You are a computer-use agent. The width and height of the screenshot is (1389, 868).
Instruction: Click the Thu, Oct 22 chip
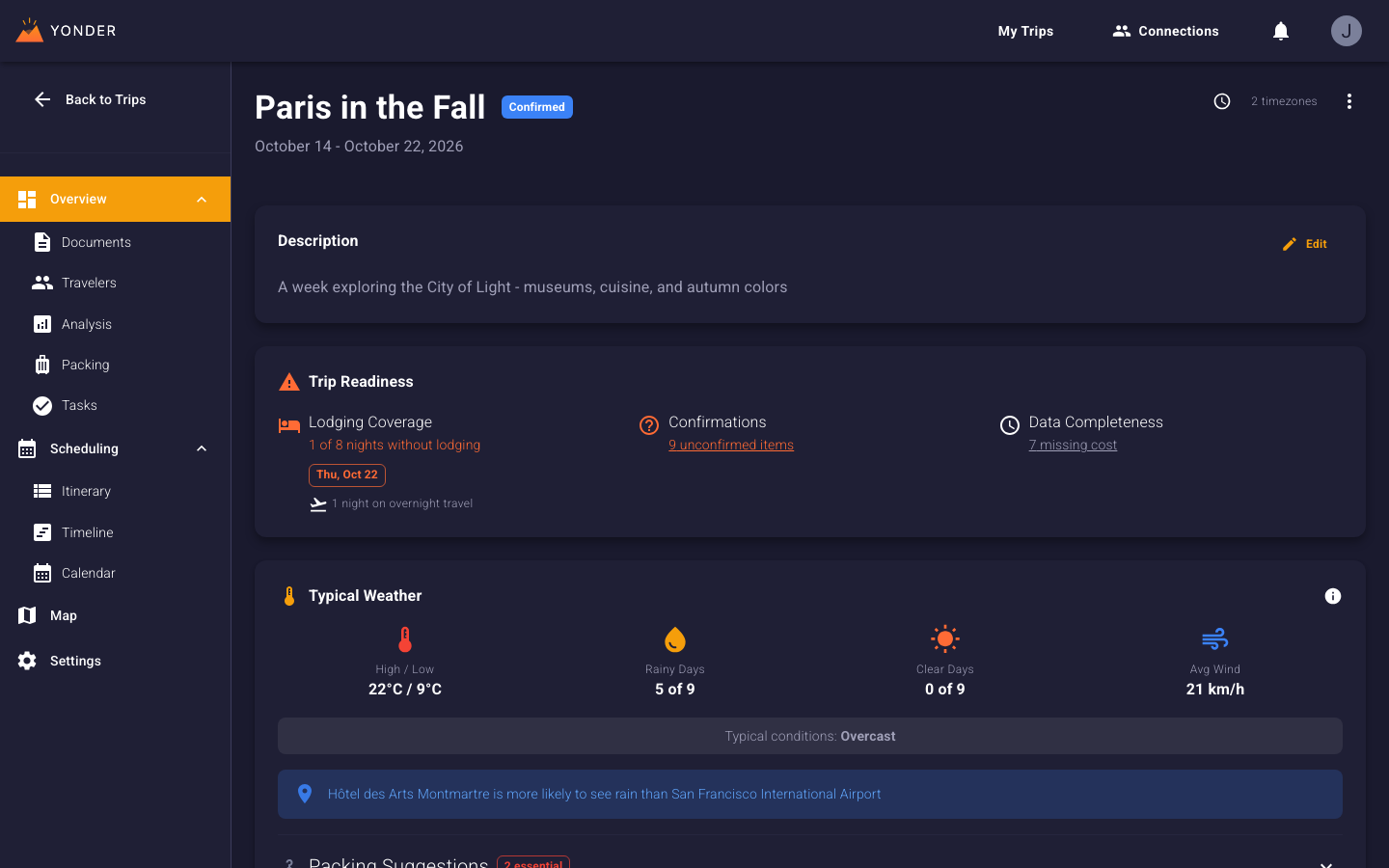click(346, 475)
